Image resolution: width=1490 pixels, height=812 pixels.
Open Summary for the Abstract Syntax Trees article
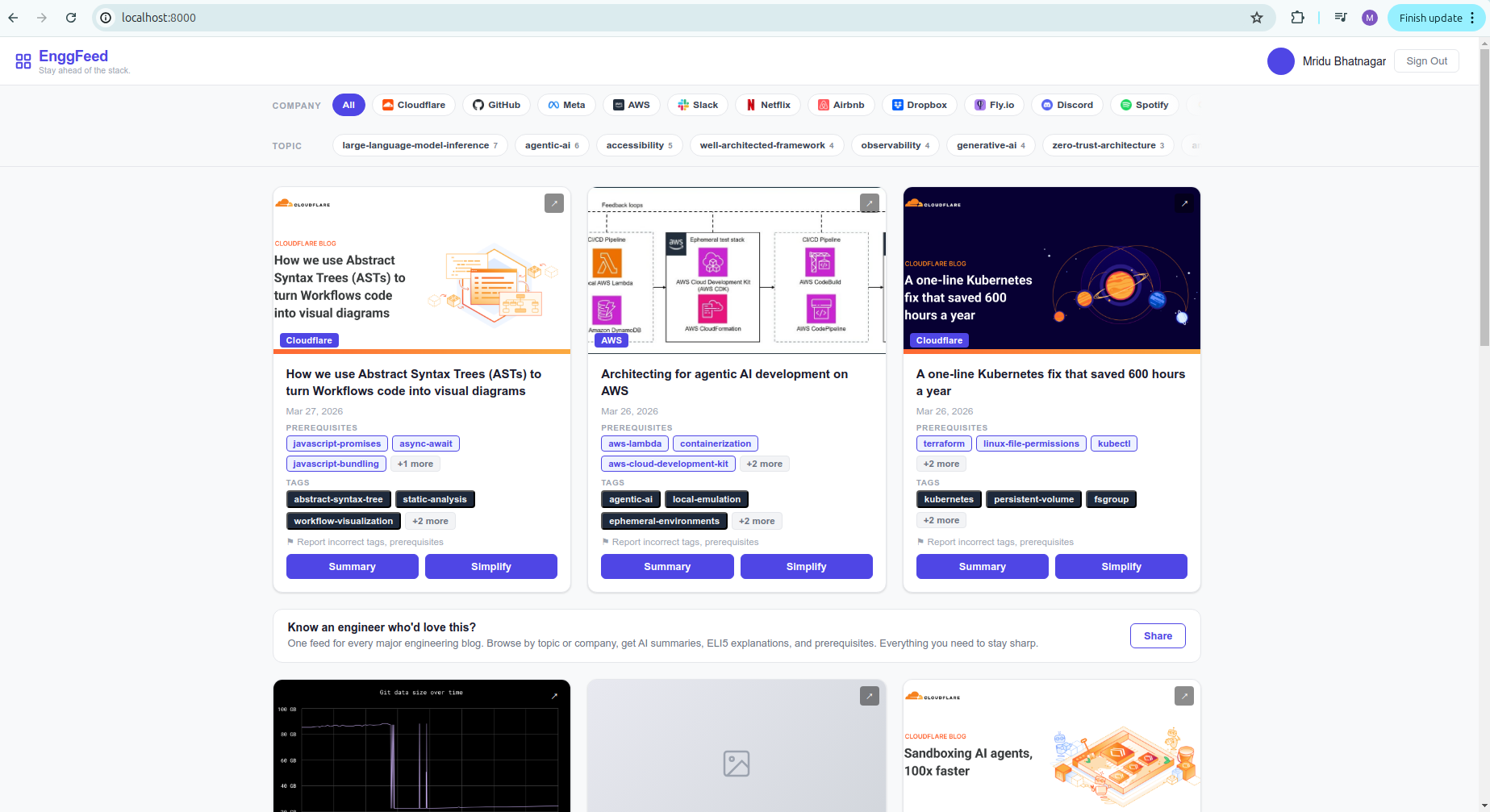click(353, 566)
